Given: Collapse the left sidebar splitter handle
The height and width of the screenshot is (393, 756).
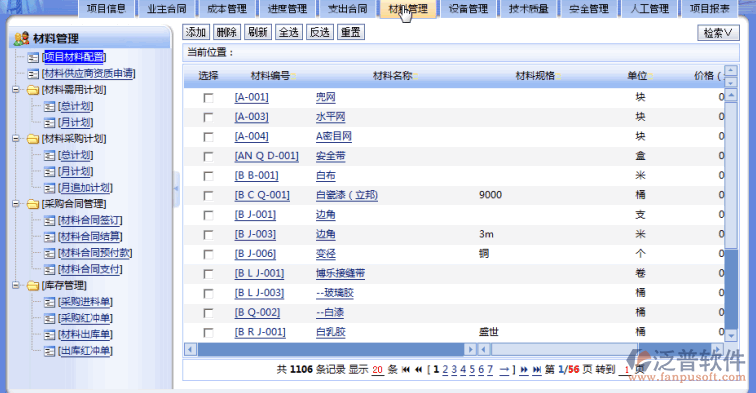Looking at the screenshot, I should pos(176,189).
